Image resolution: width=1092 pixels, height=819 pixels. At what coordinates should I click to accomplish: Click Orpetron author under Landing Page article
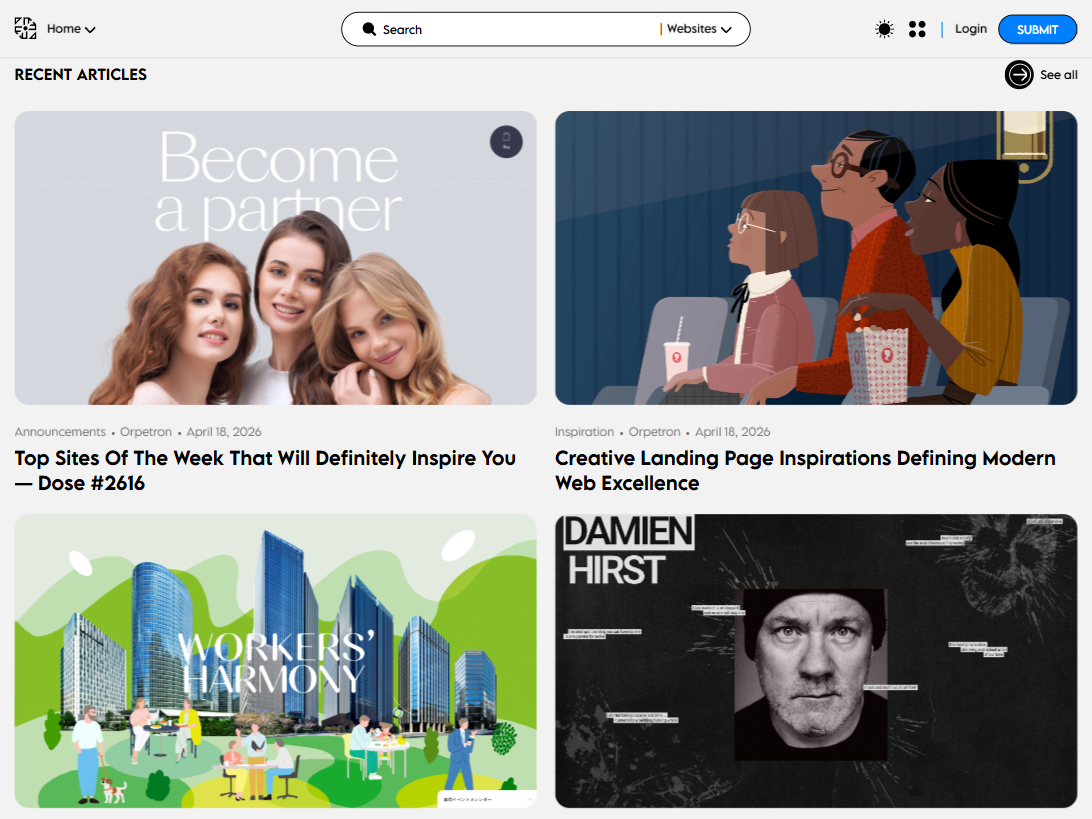(655, 432)
